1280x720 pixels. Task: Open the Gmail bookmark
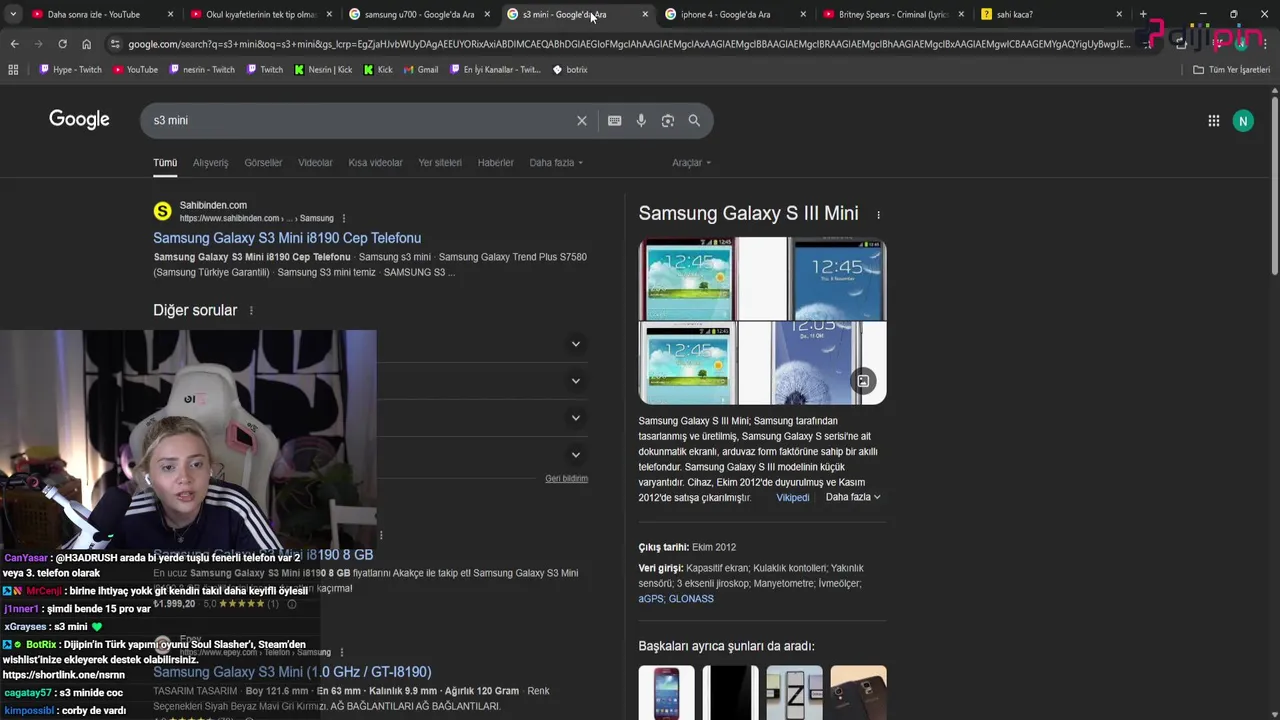click(x=421, y=70)
